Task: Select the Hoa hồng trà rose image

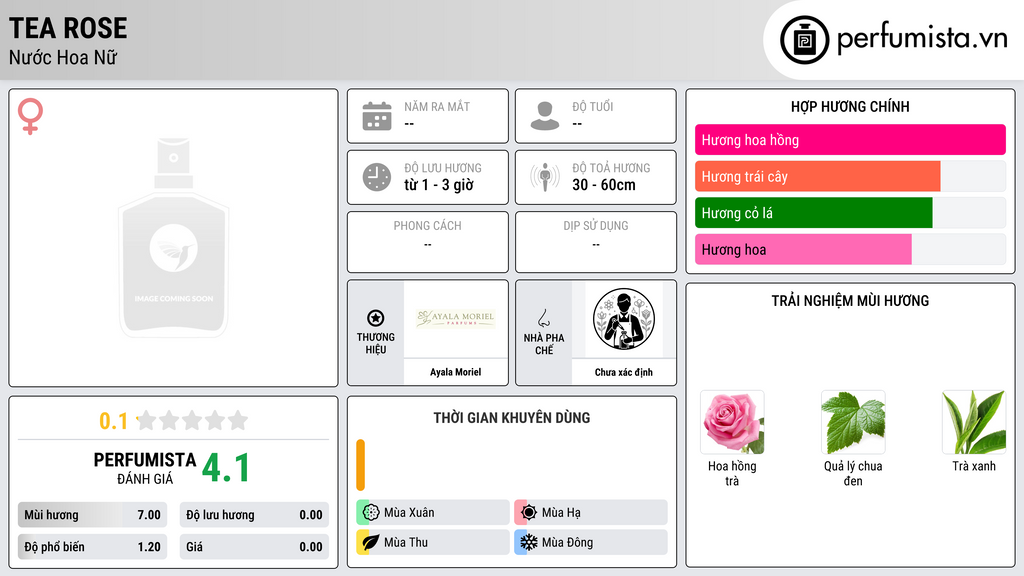Action: tap(732, 423)
